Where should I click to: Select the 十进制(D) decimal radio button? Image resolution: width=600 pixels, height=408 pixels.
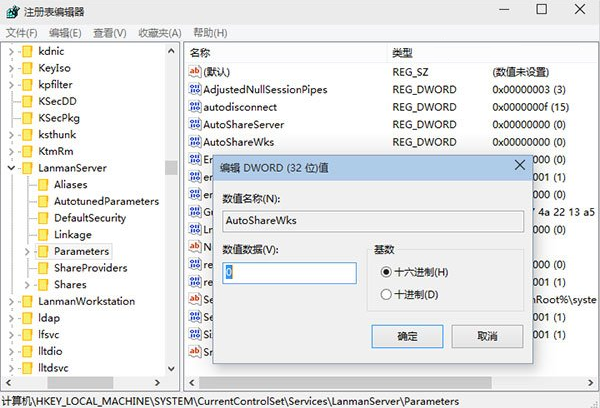tap(386, 294)
